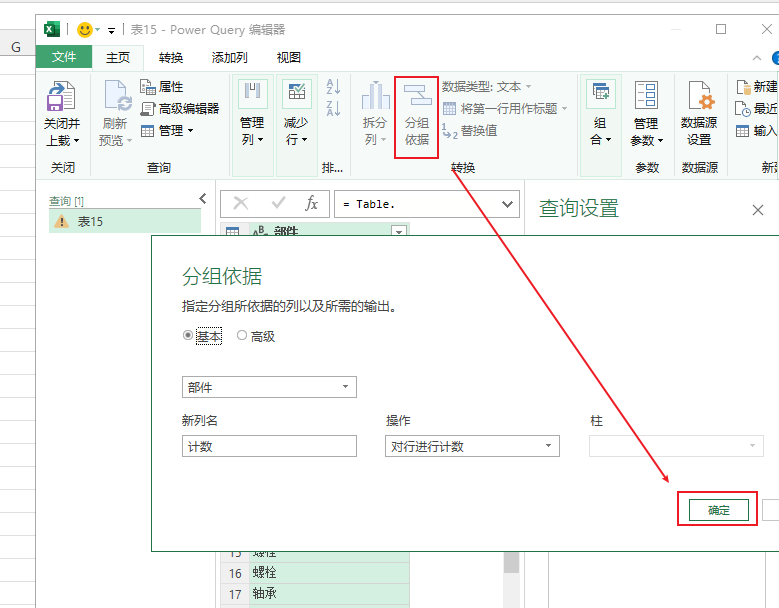The height and width of the screenshot is (608, 779).
Task: Open the quick access toolbar dropdown
Action: click(x=111, y=31)
